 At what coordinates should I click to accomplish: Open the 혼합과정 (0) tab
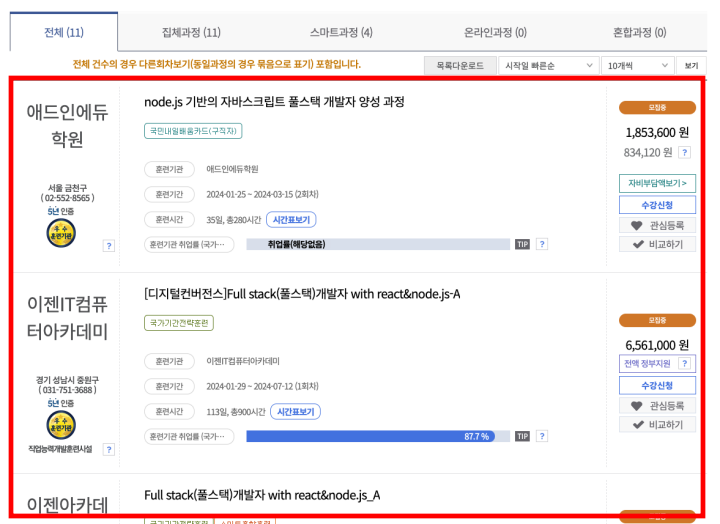coord(639,32)
